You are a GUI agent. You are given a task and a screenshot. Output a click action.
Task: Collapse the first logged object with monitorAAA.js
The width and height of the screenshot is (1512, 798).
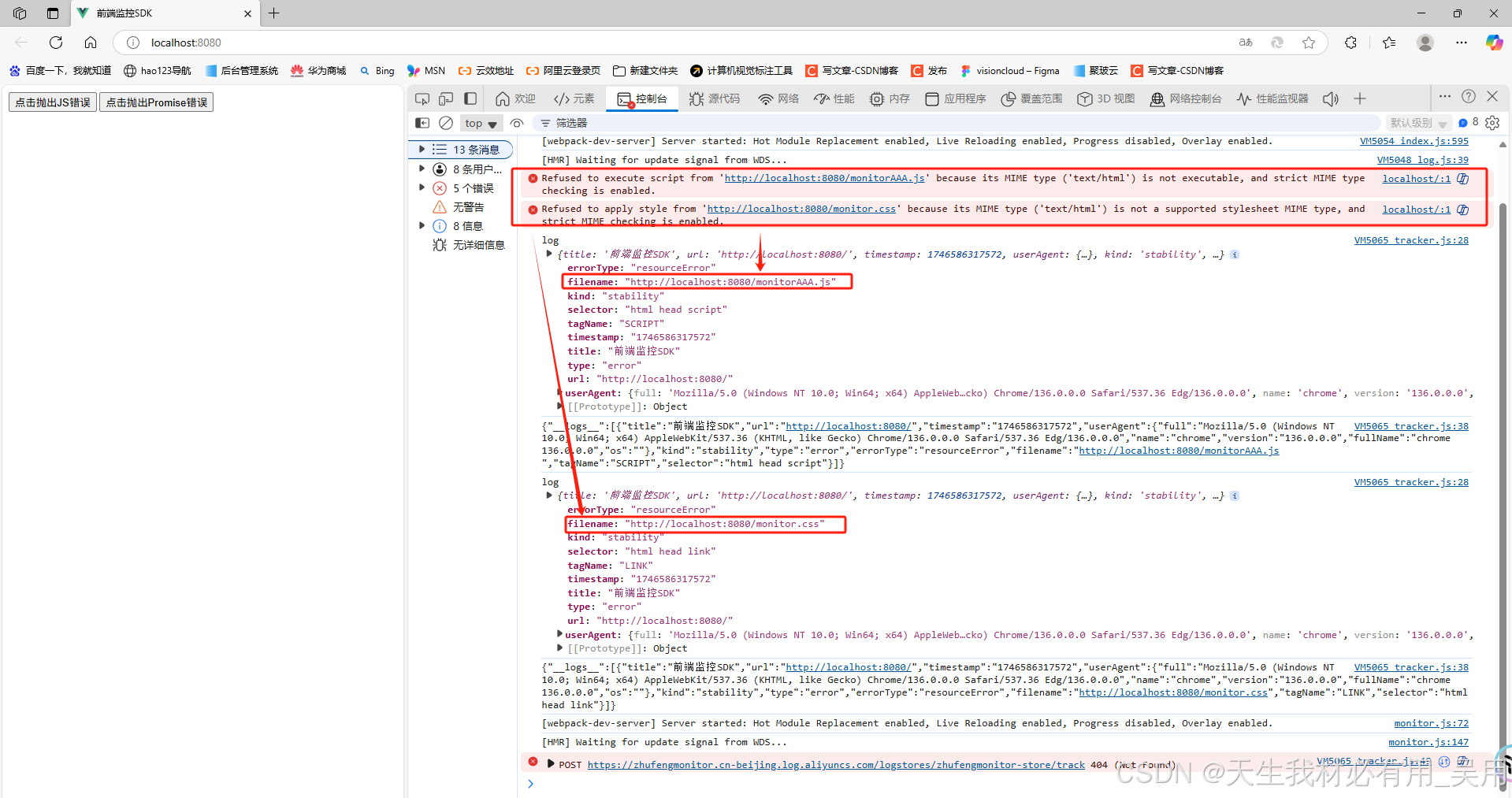[x=549, y=254]
